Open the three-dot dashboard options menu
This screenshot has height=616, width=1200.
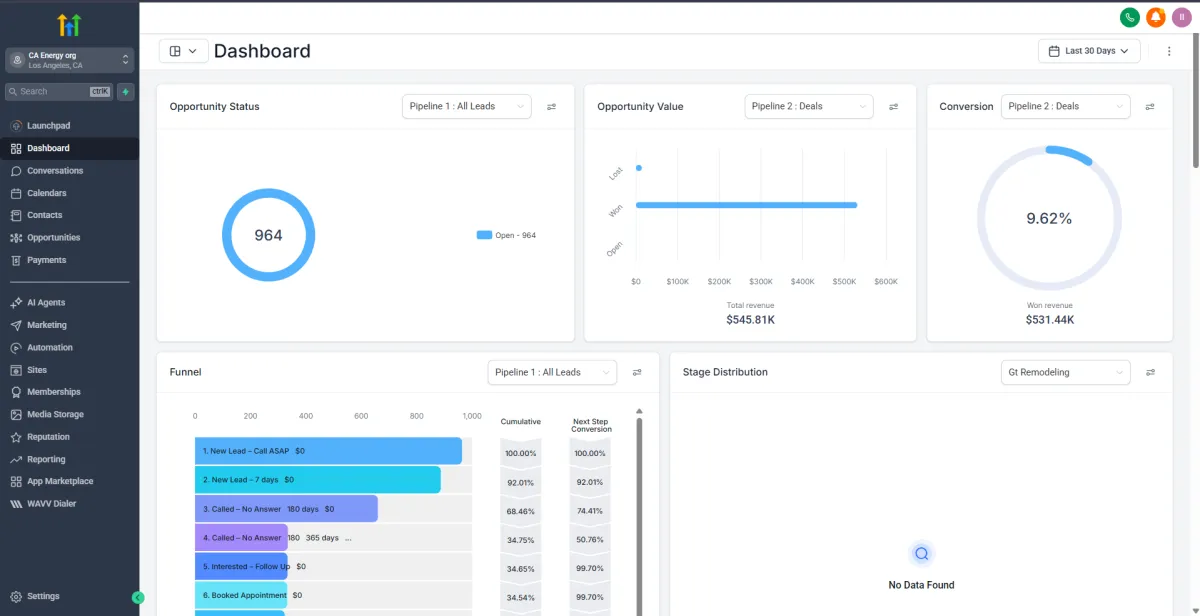tap(1169, 51)
